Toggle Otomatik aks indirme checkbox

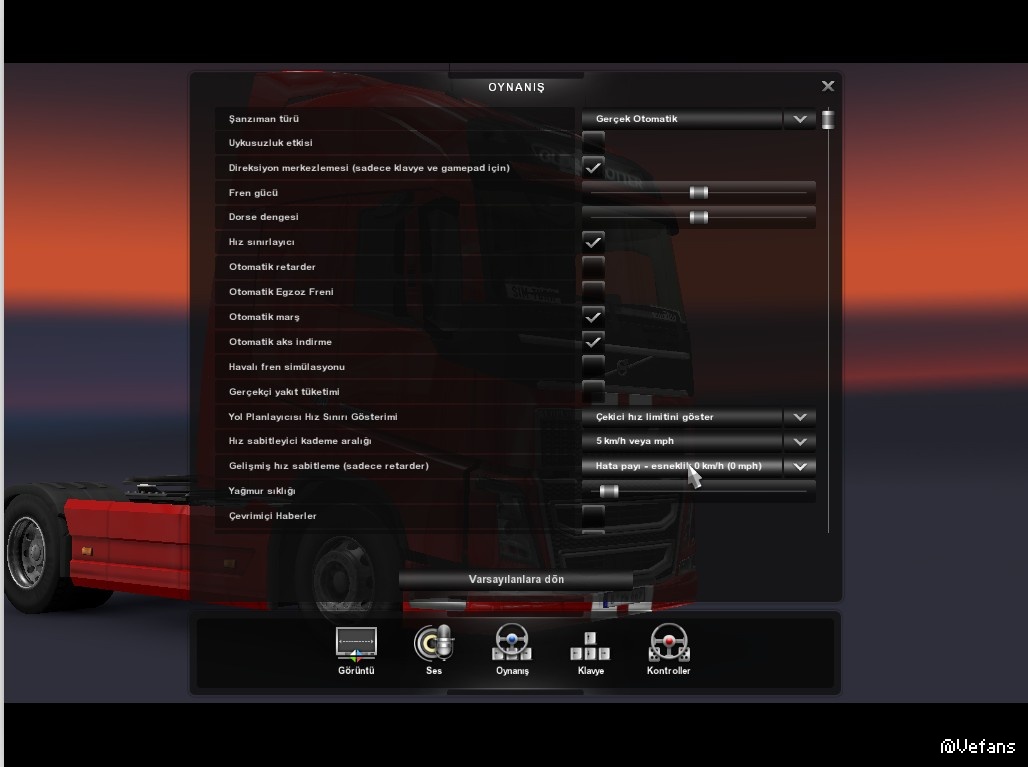coord(593,342)
